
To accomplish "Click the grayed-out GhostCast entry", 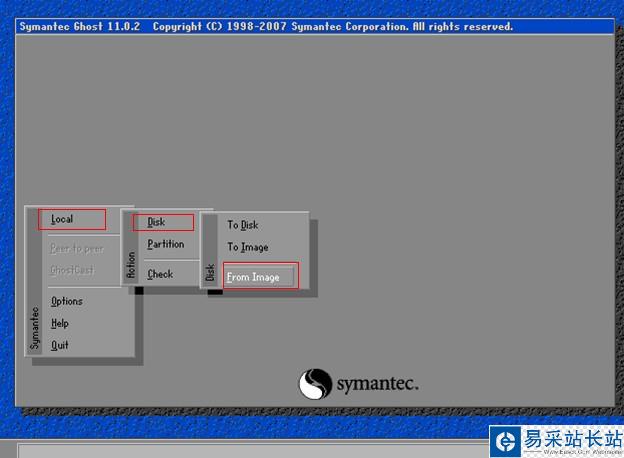I will point(72,270).
